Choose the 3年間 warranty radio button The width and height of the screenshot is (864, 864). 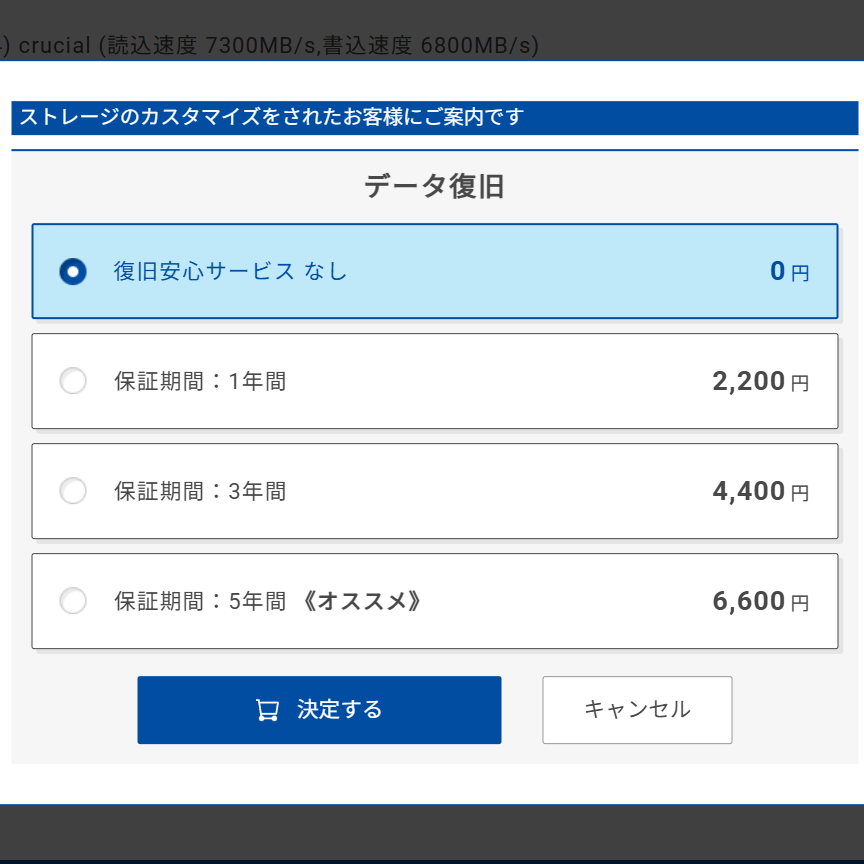click(73, 491)
